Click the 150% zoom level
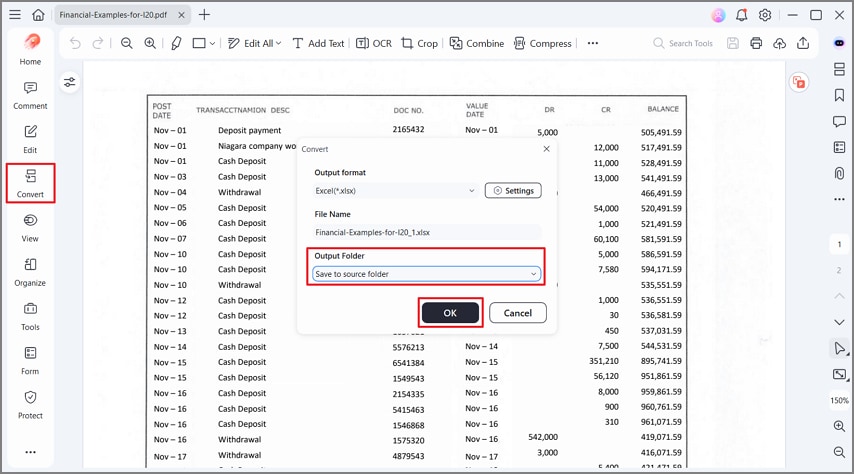Viewport: 854px width, 474px height. pyautogui.click(x=839, y=400)
